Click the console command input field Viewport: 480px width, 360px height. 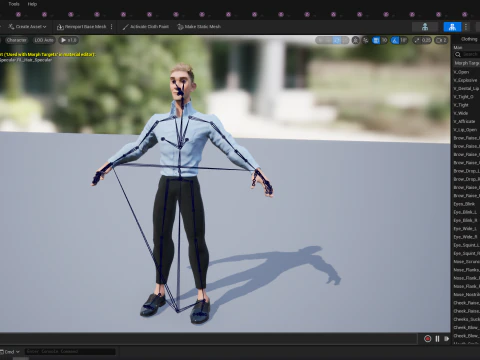pyautogui.click(x=70, y=351)
